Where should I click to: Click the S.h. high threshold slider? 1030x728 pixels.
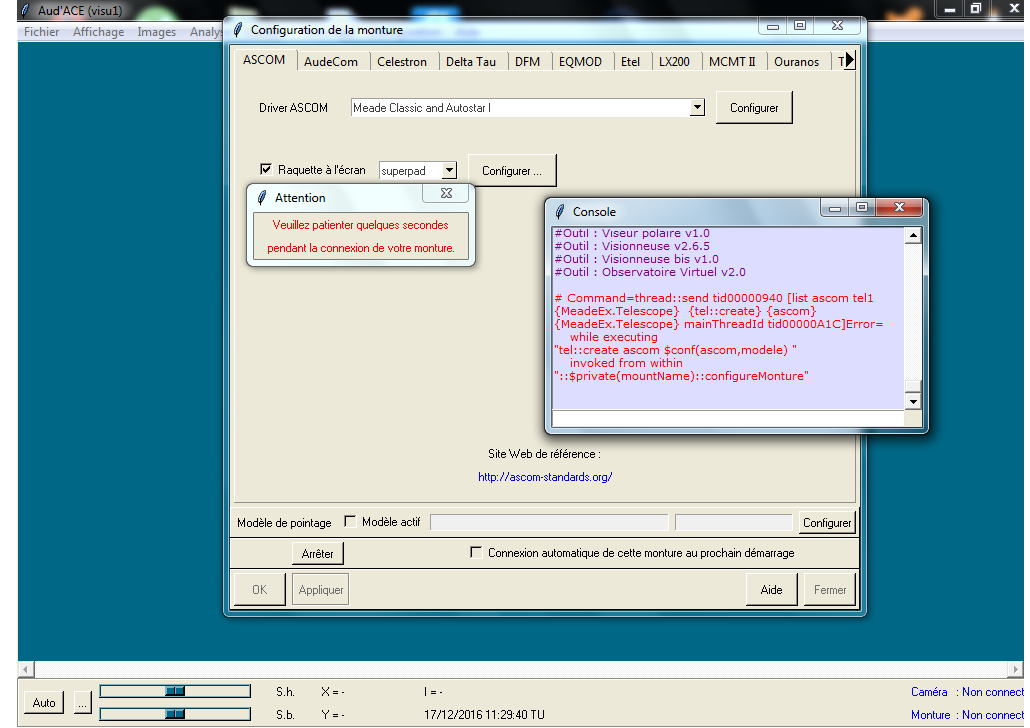[x=175, y=691]
